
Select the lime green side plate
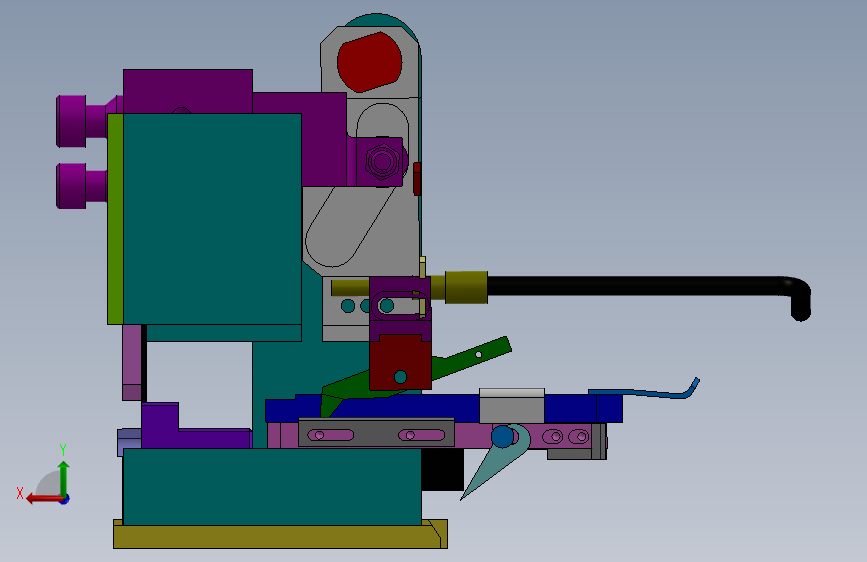click(115, 218)
